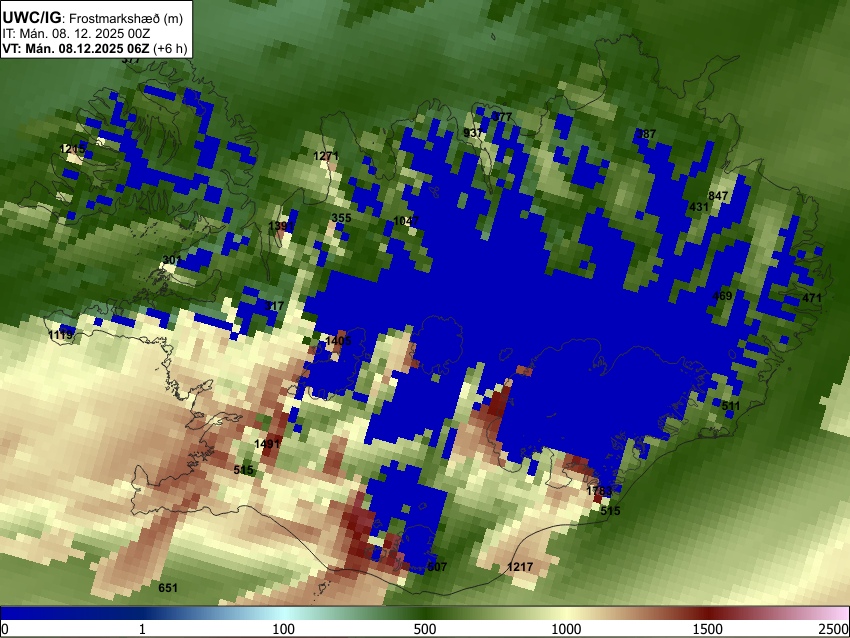Click the 1271 map value
850x638 pixels.
pos(326,156)
